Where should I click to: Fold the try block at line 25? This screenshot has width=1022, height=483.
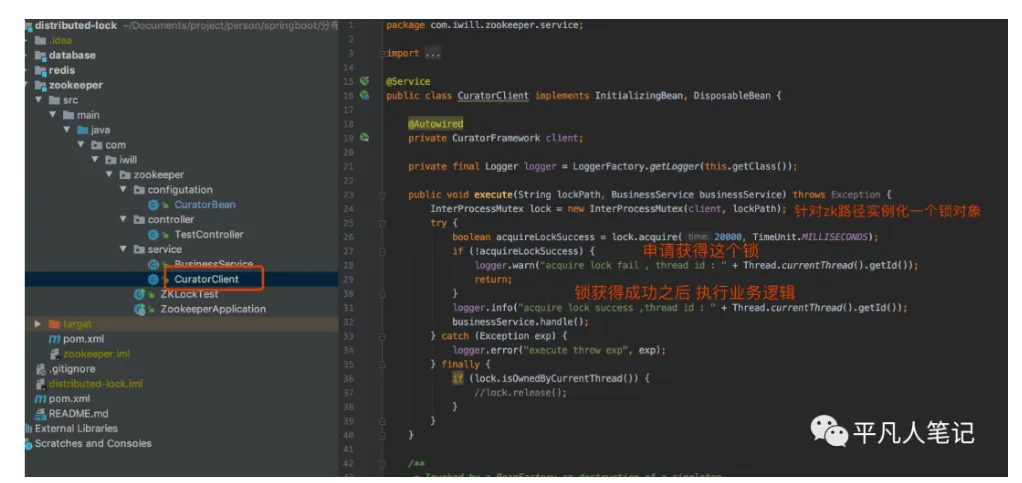[383, 223]
